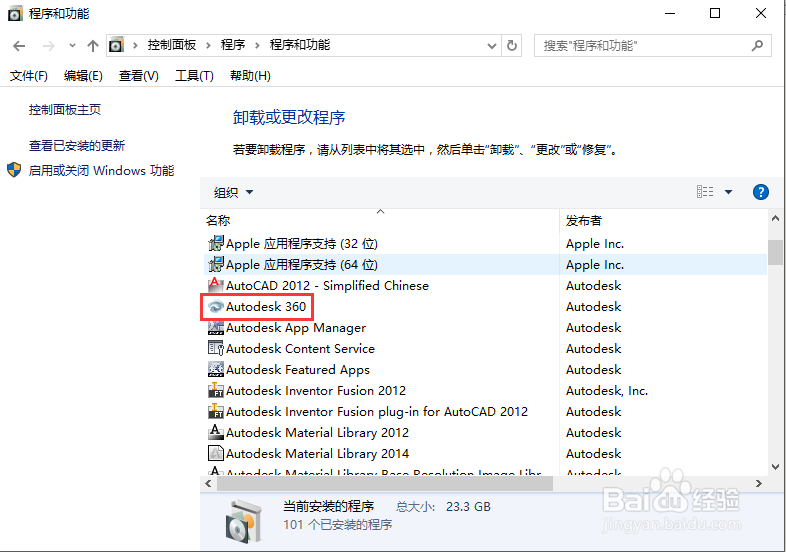
Task: Open the 组织 dropdown
Action: tap(233, 192)
